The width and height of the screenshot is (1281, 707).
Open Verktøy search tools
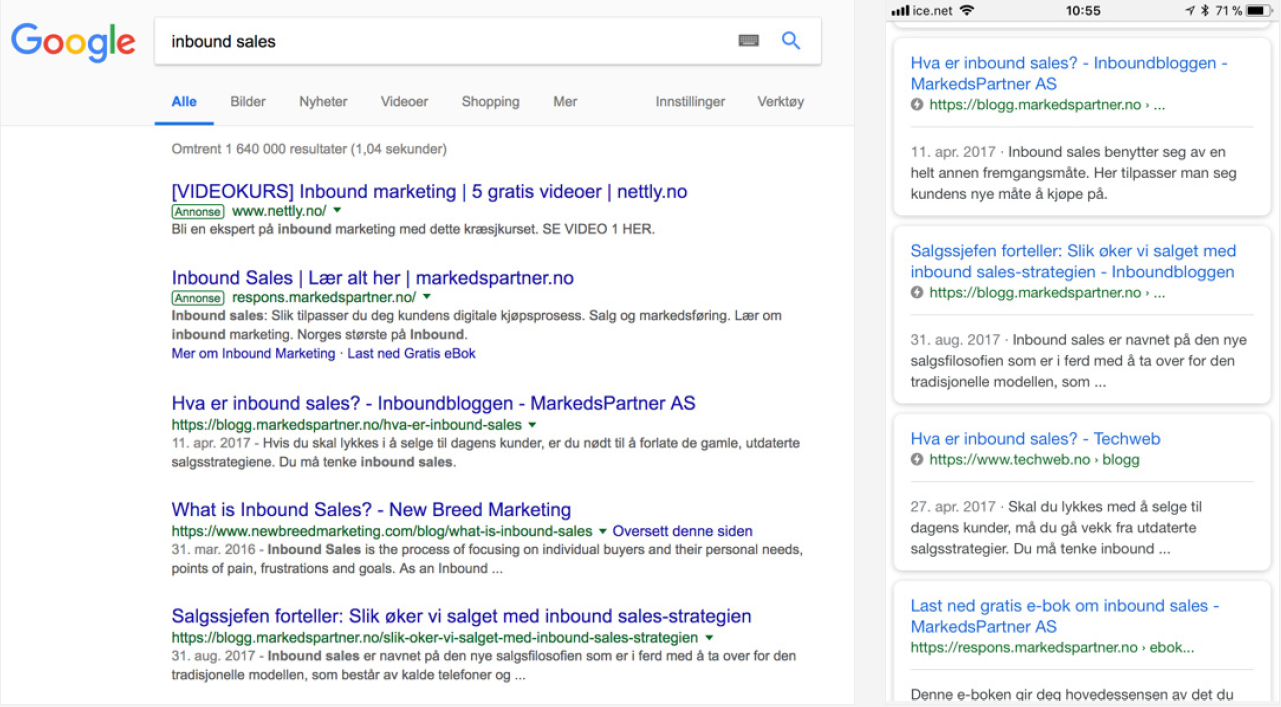coord(781,101)
